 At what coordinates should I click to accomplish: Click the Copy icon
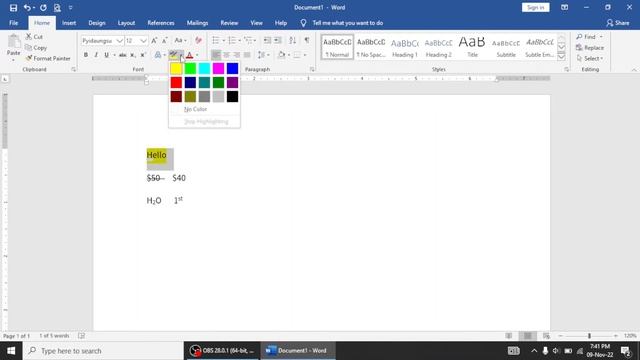[29, 48]
